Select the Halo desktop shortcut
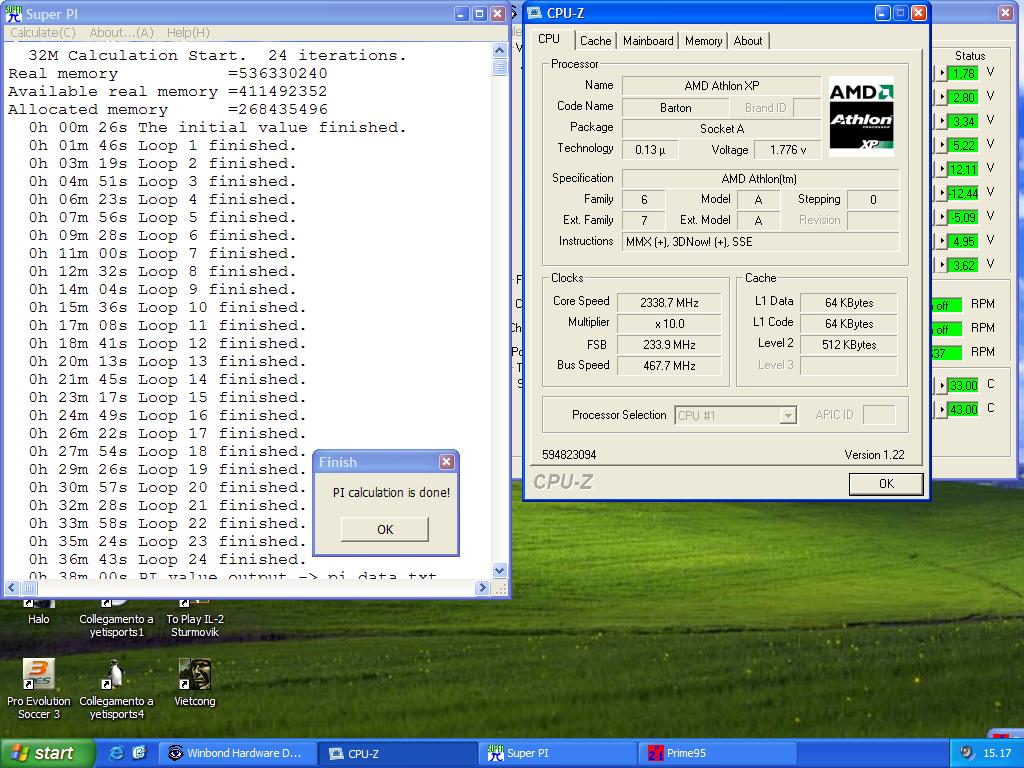The height and width of the screenshot is (768, 1024). tap(39, 611)
